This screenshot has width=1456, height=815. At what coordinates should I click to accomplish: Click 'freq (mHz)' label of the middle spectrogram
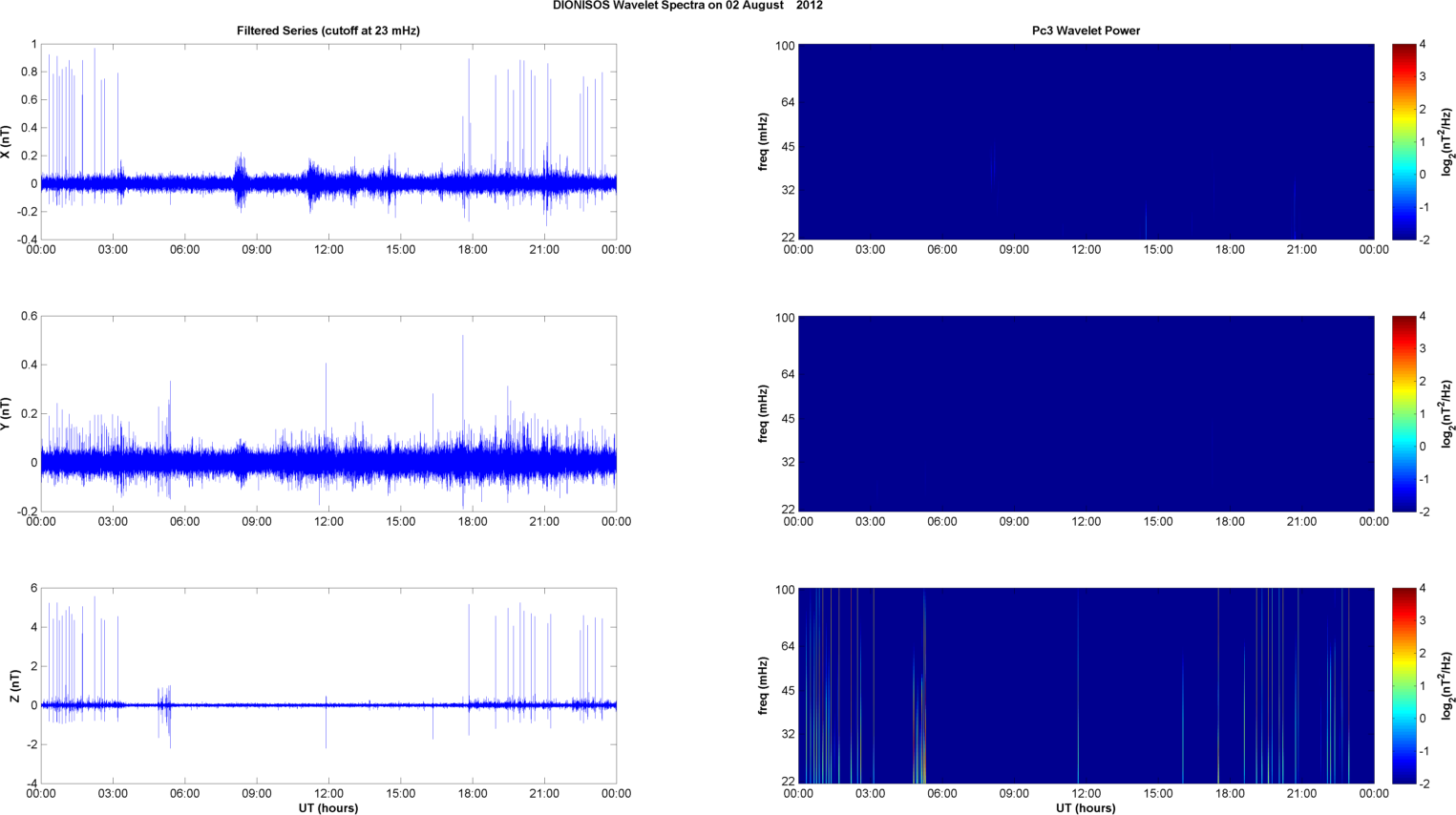coord(764,414)
